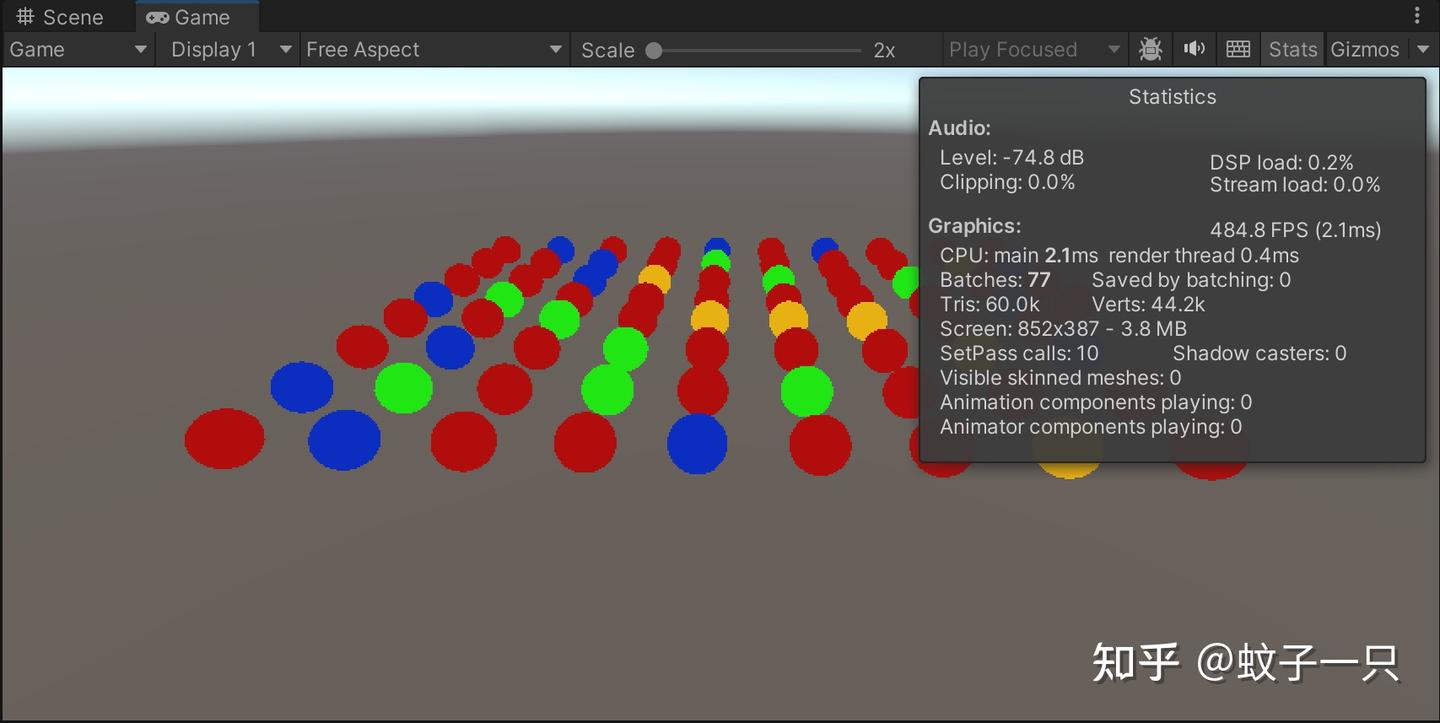Toggle audio mute for the Game view

pos(1194,48)
